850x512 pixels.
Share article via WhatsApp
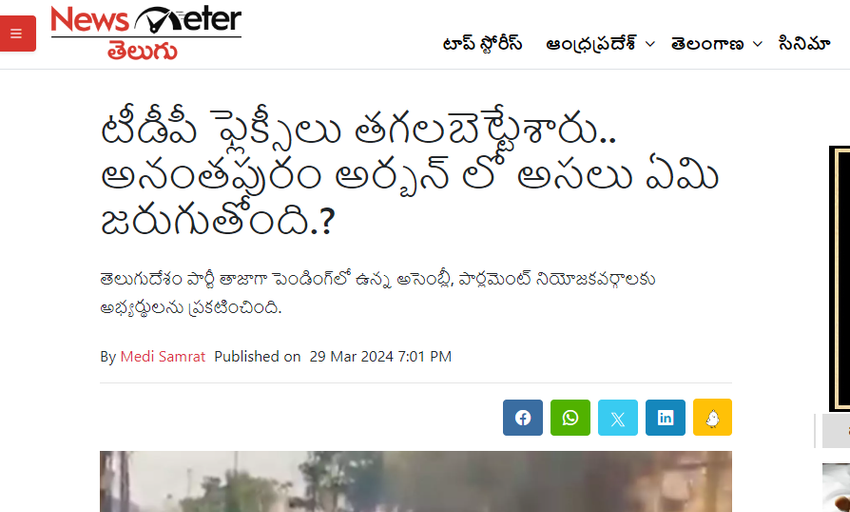coord(570,418)
